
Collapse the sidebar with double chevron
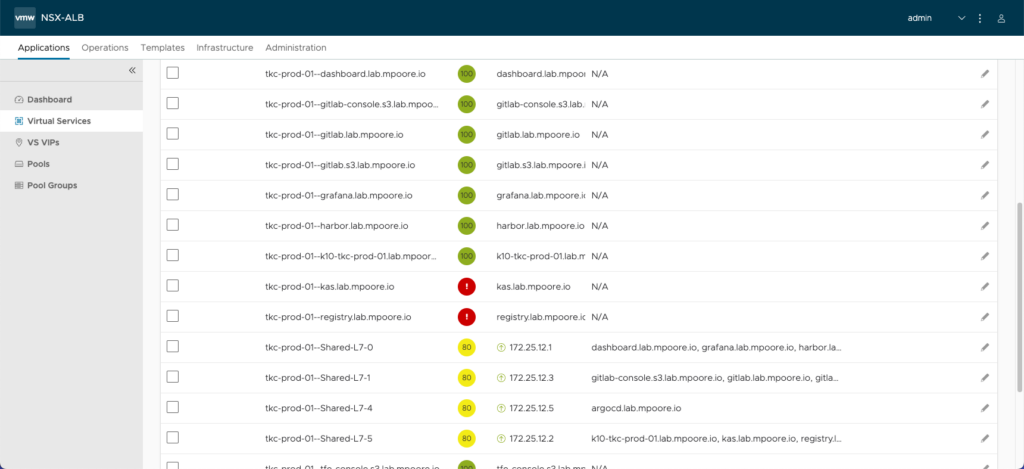[x=132, y=70]
